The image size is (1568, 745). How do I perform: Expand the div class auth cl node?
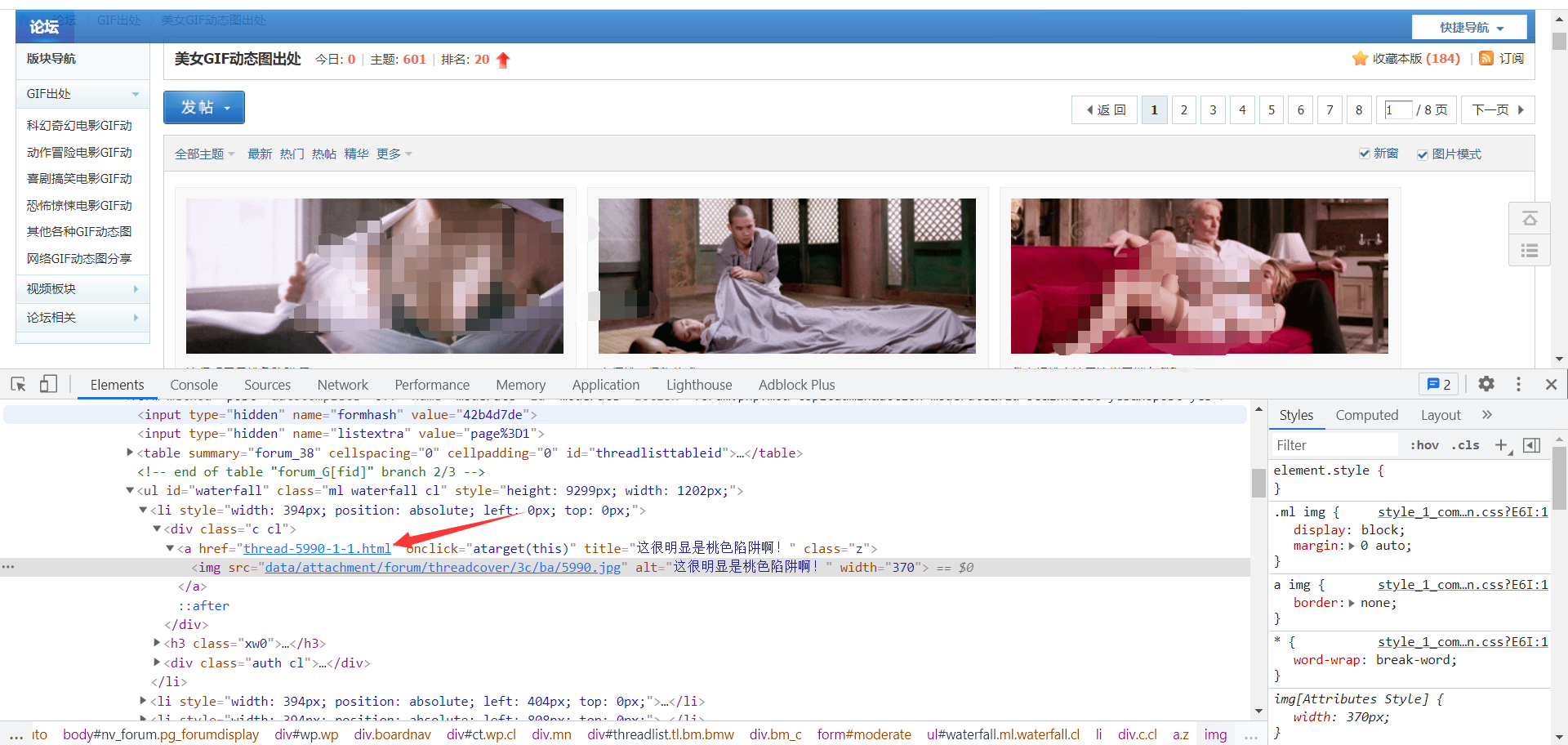157,662
